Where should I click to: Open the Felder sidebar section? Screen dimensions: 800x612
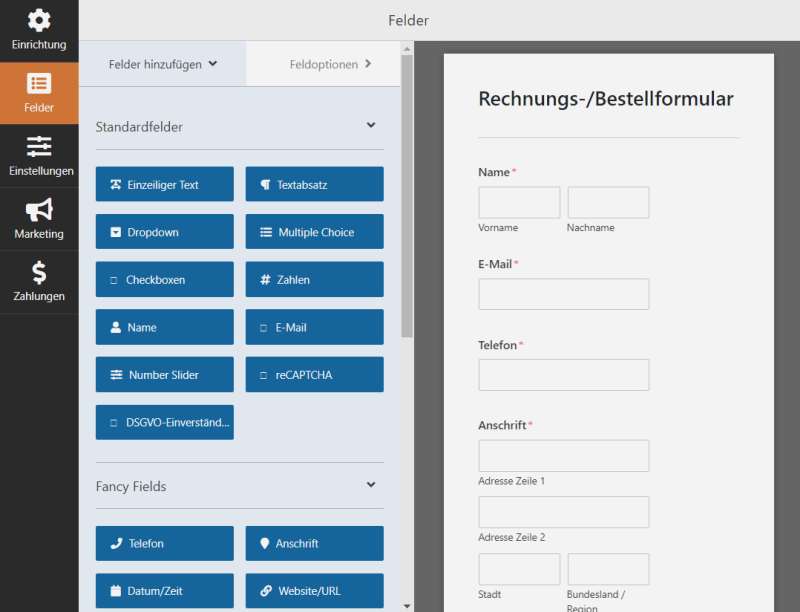(x=39, y=93)
